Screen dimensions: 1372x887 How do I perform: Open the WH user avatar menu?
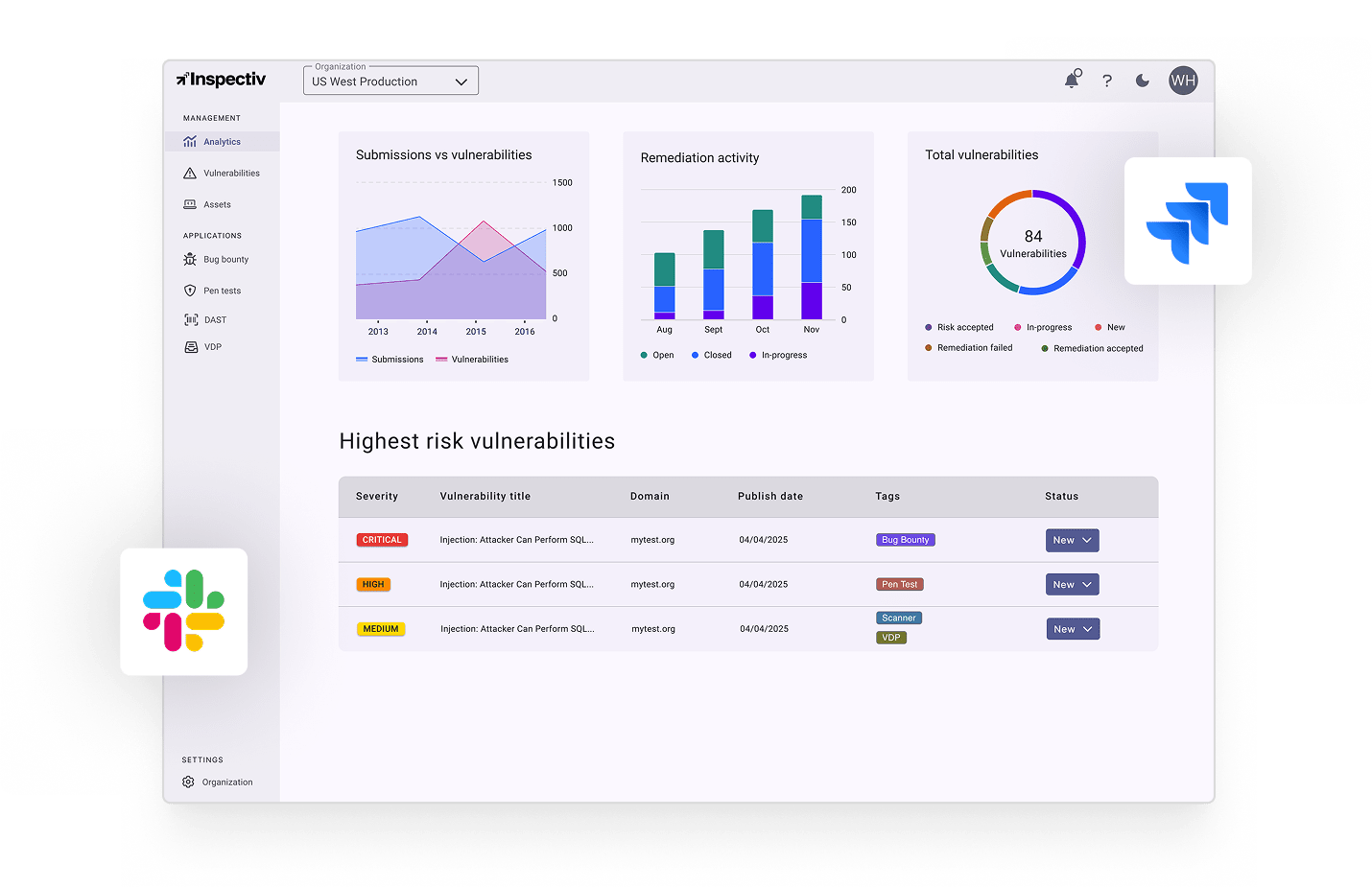(1183, 81)
